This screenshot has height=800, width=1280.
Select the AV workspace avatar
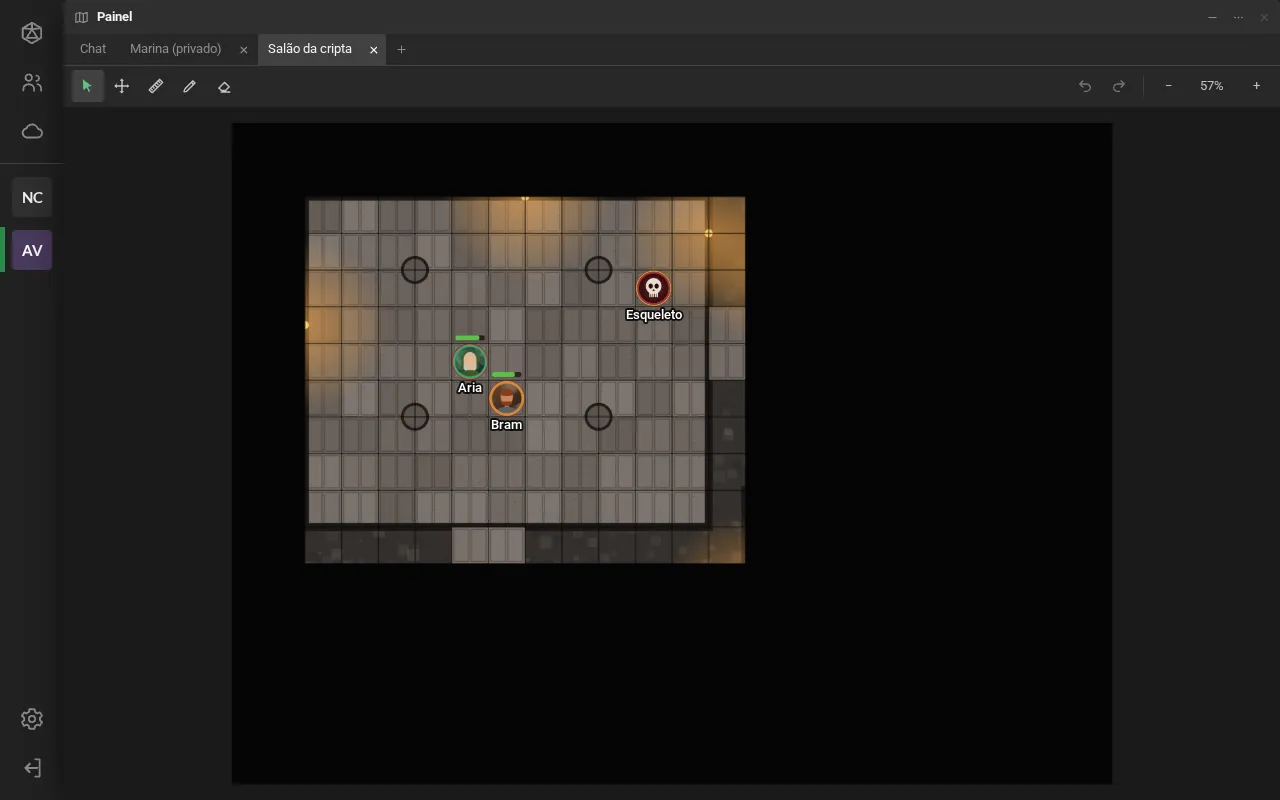[32, 250]
